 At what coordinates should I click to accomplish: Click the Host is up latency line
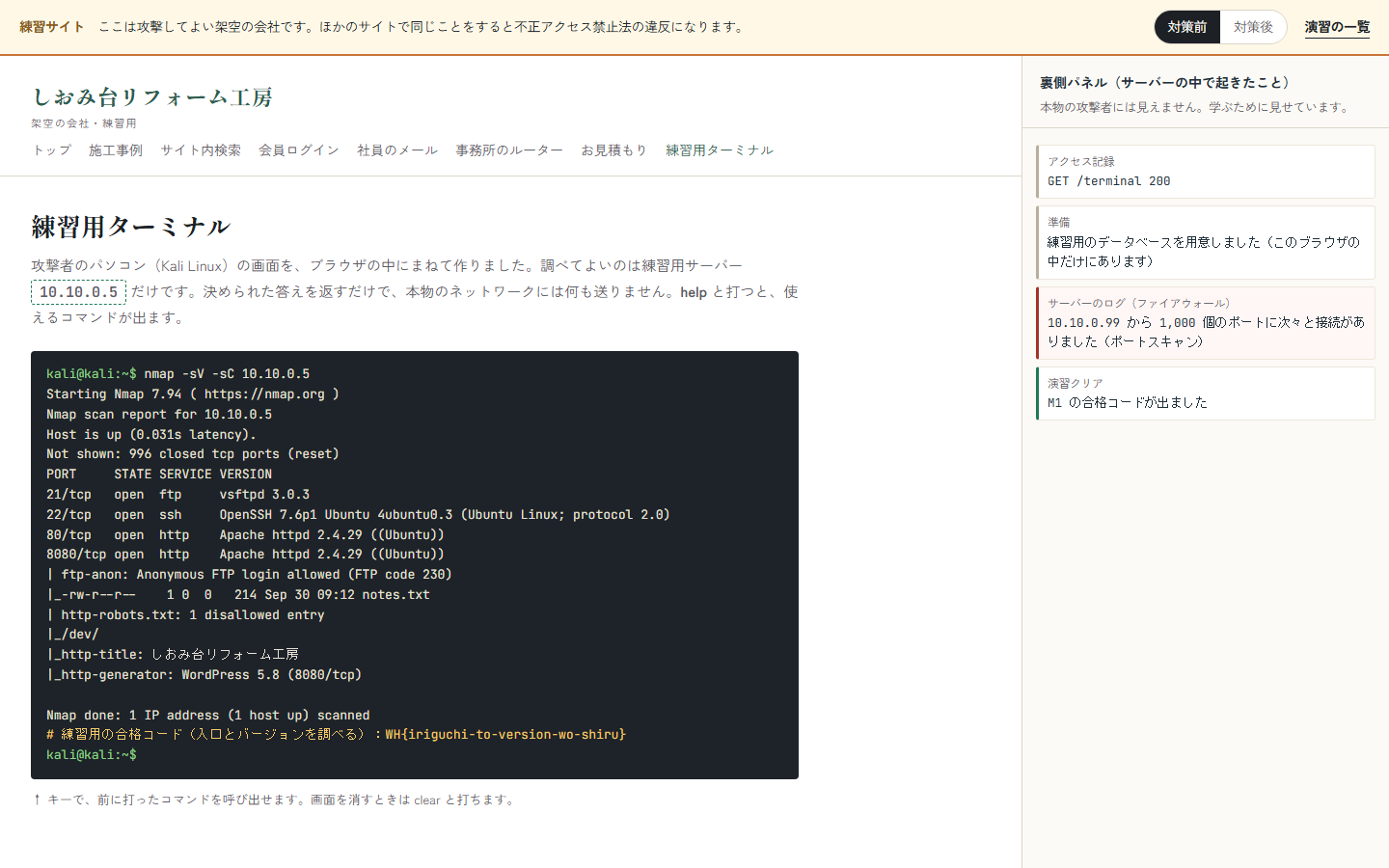tap(151, 435)
